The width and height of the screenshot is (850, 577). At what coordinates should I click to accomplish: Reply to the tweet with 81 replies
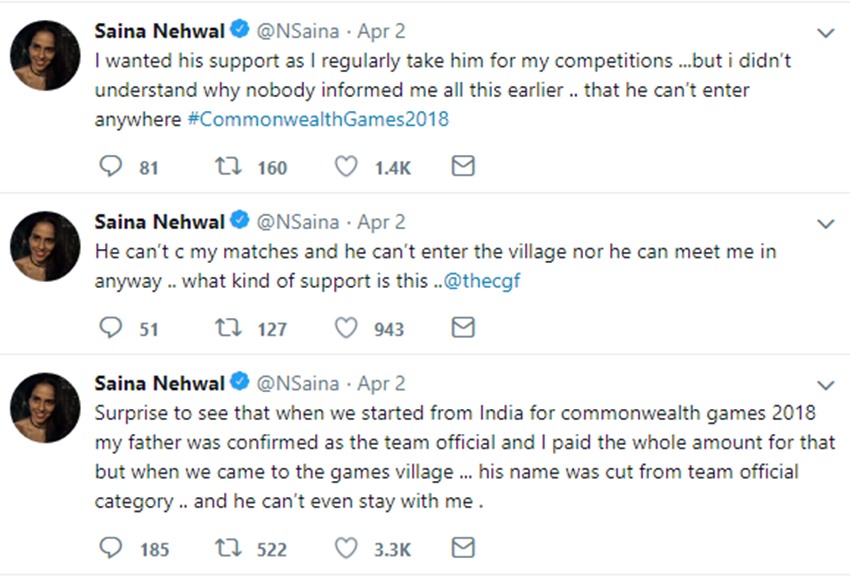point(111,167)
